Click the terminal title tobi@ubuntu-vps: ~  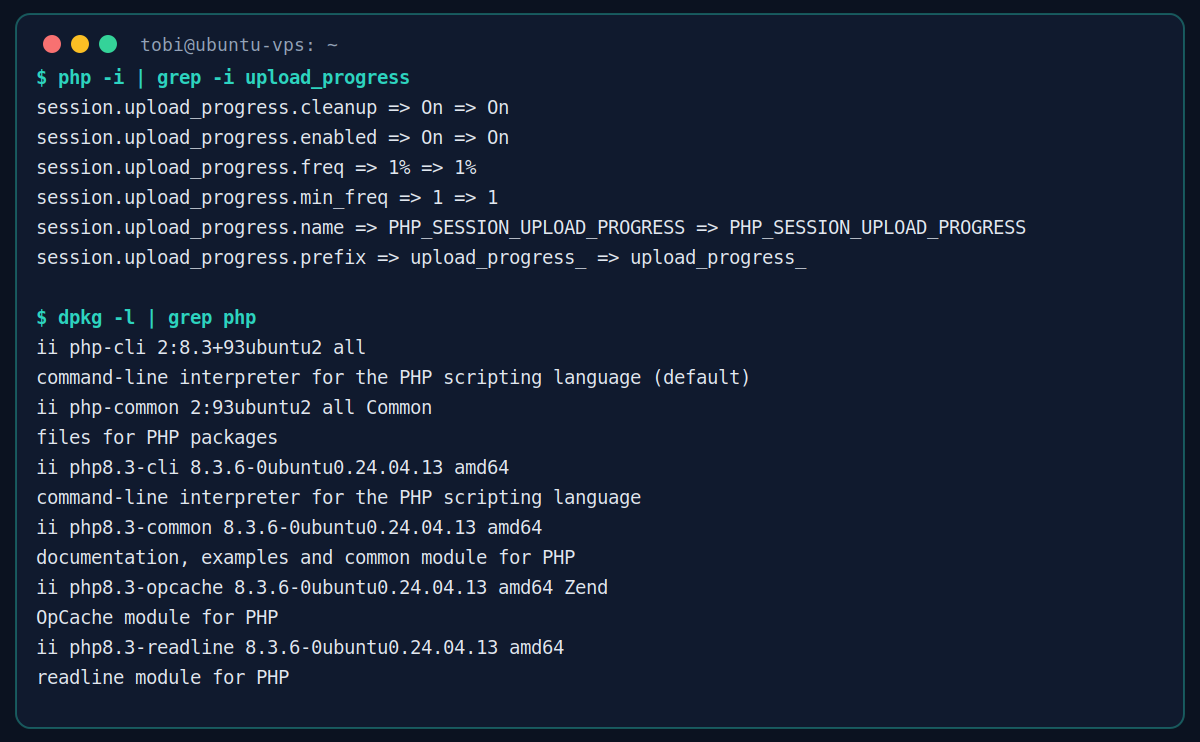239,45
